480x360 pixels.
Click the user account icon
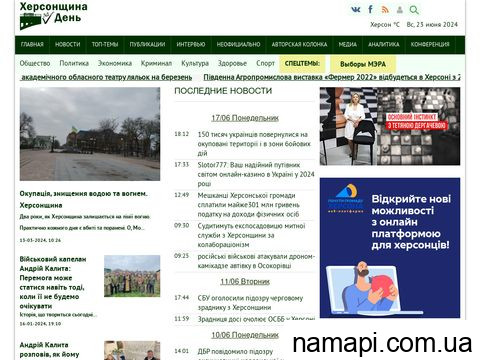[x=400, y=10]
